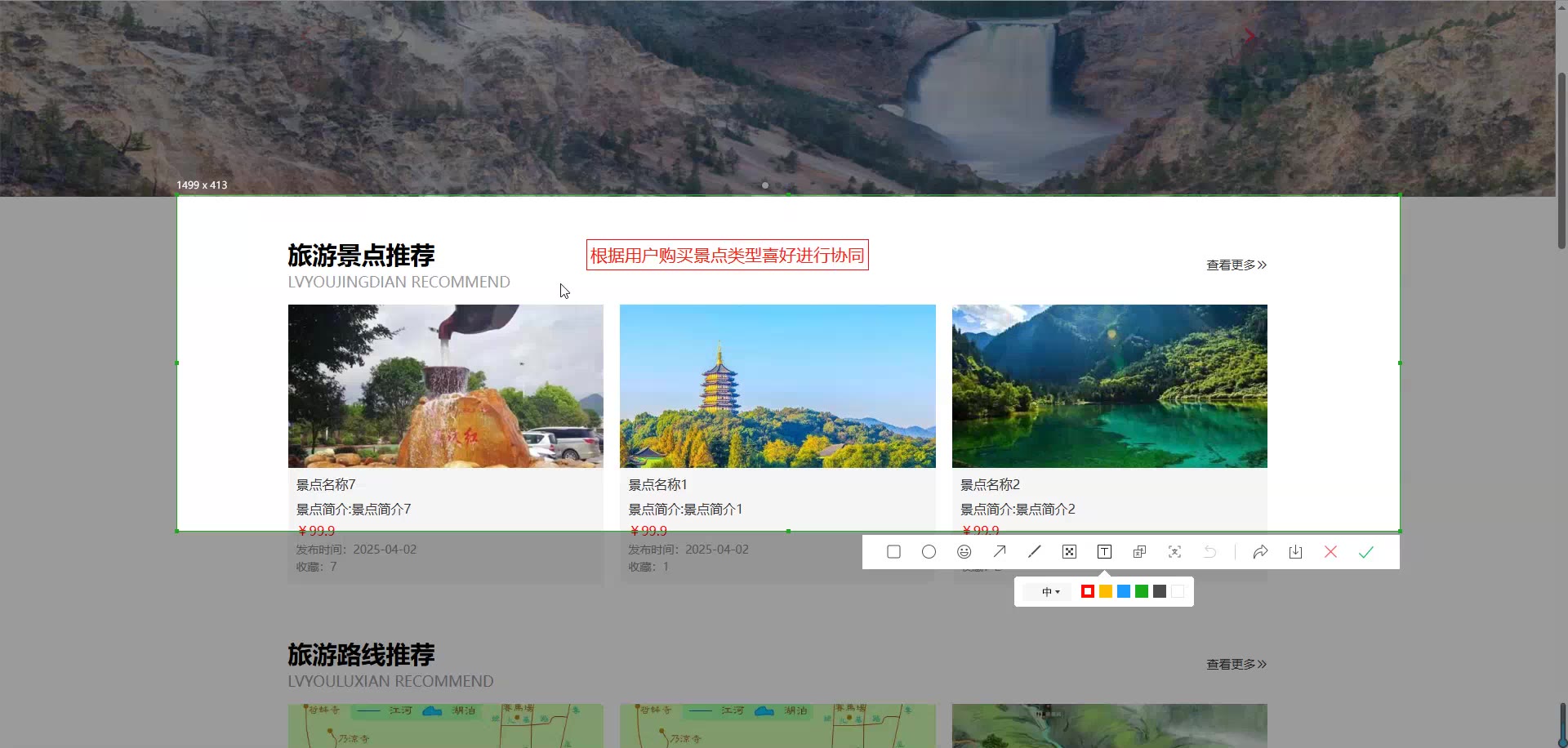
Task: Open the 景点名称7 fountain thumbnail
Action: pos(446,386)
